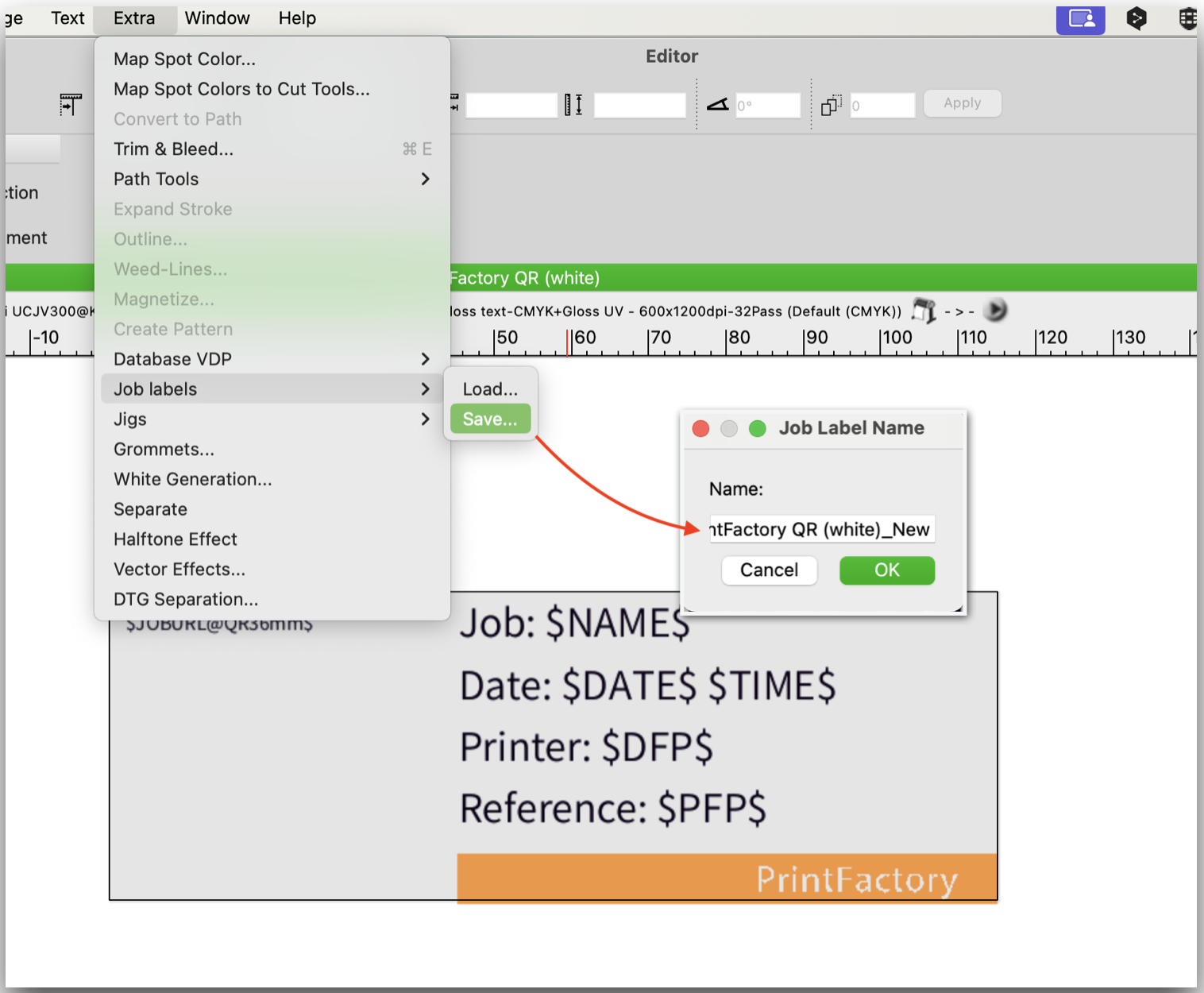This screenshot has width=1204, height=993.
Task: Click the hexagon app menu bar icon
Action: 1136,18
